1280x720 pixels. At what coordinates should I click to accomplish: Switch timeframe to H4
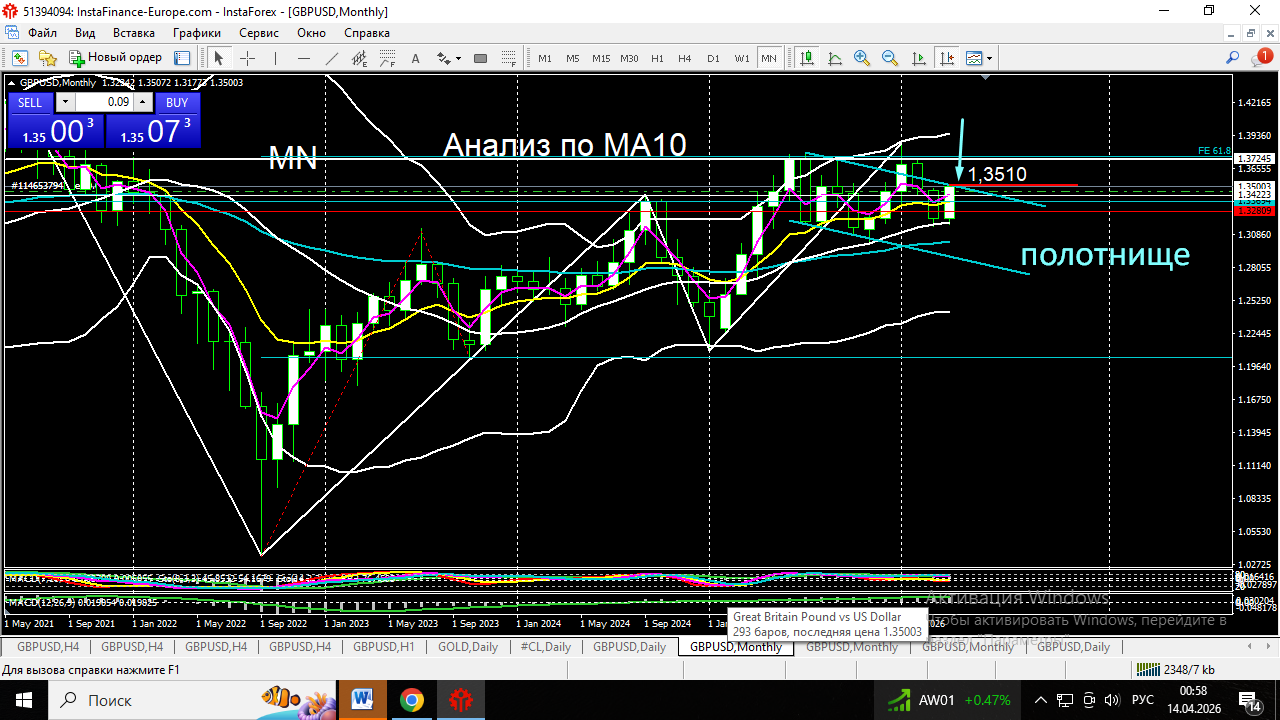684,58
